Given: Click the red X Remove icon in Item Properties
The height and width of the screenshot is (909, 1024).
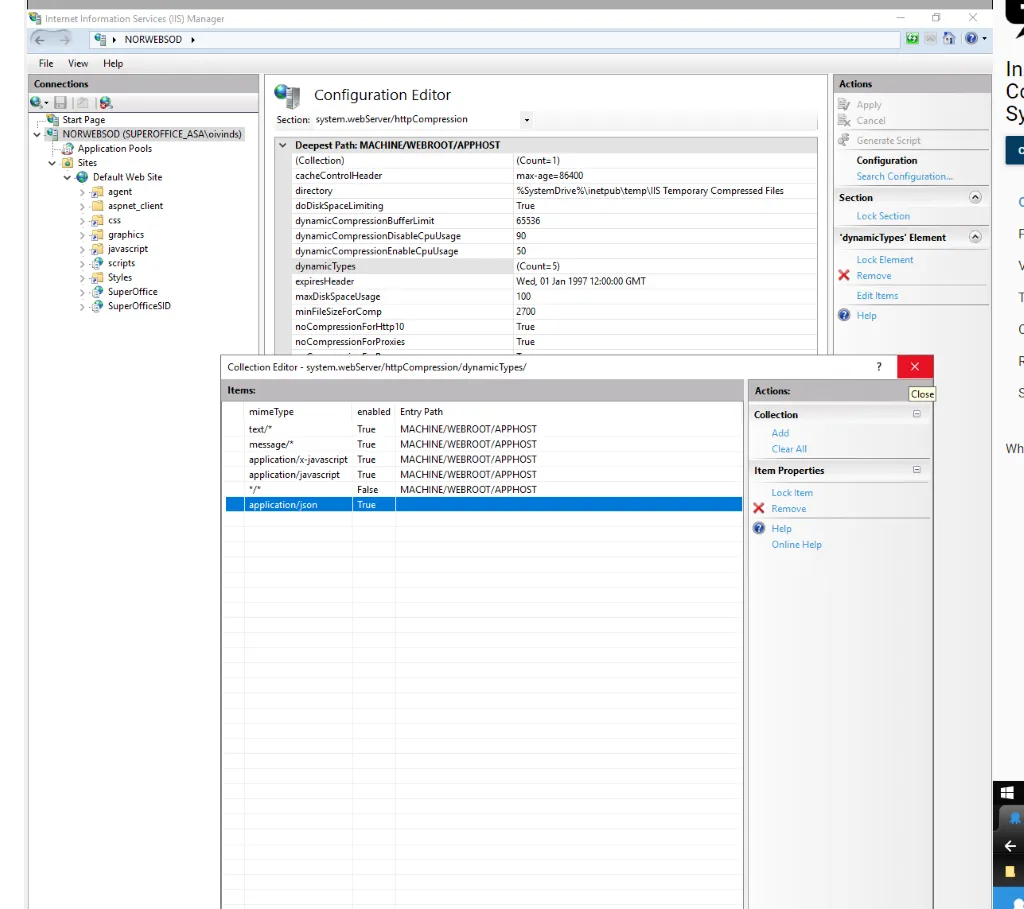Looking at the screenshot, I should point(759,508).
